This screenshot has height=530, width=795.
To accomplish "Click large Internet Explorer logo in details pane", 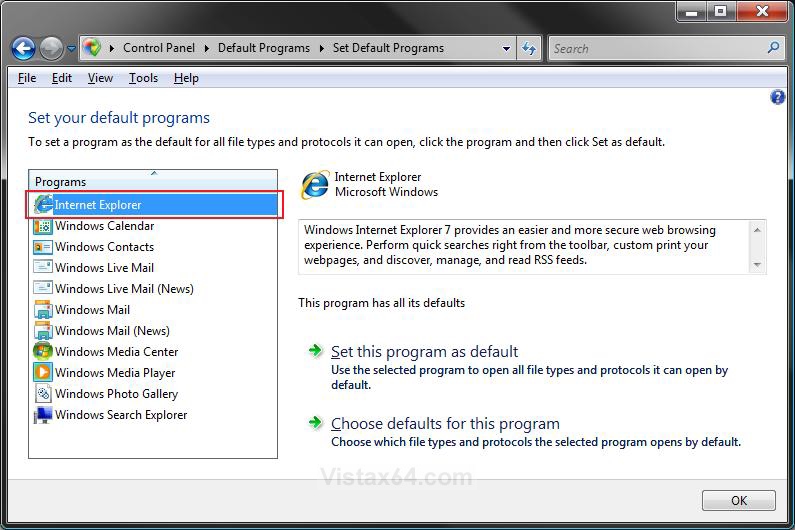I will click(315, 185).
